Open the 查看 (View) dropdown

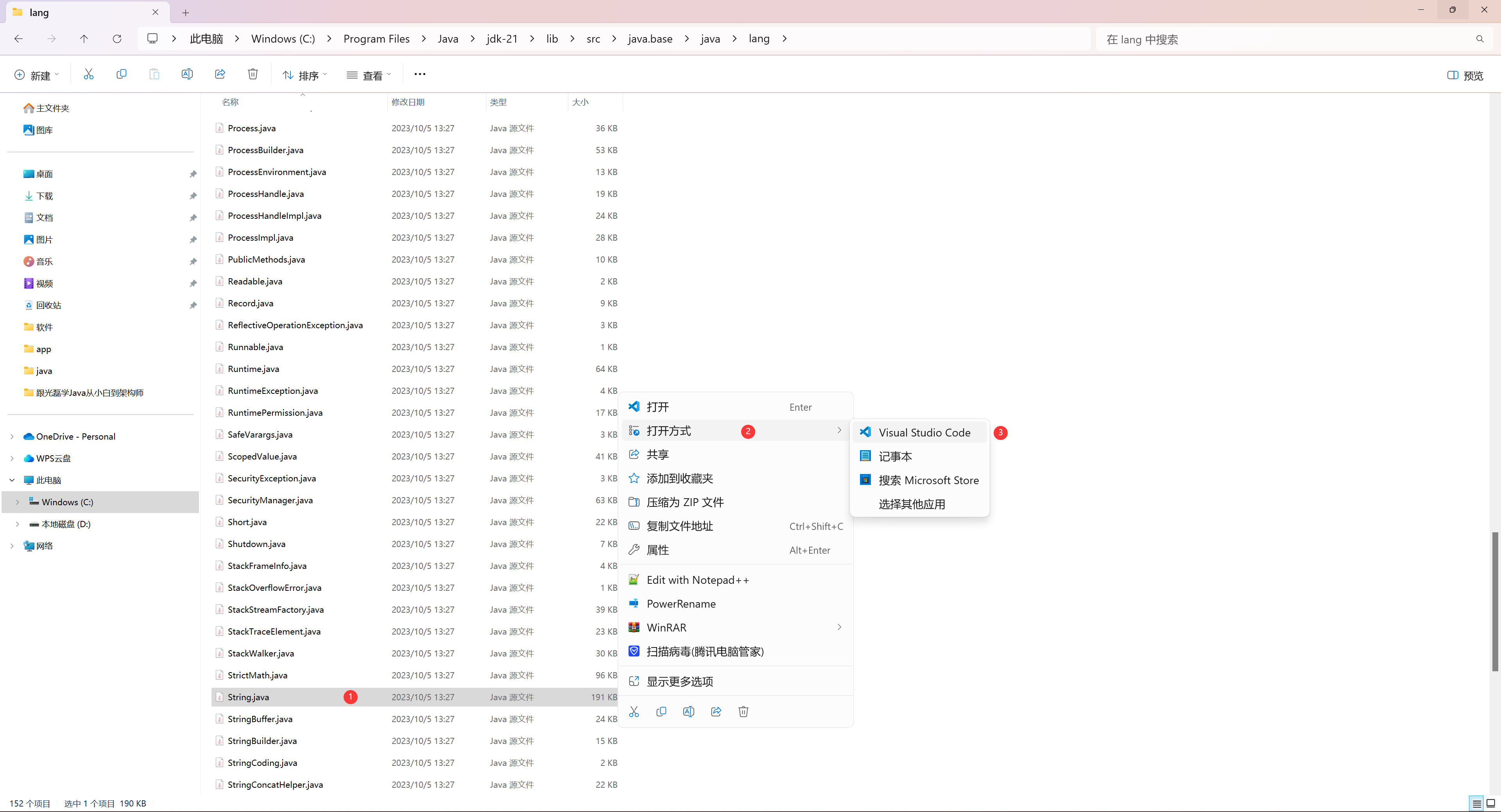click(369, 75)
